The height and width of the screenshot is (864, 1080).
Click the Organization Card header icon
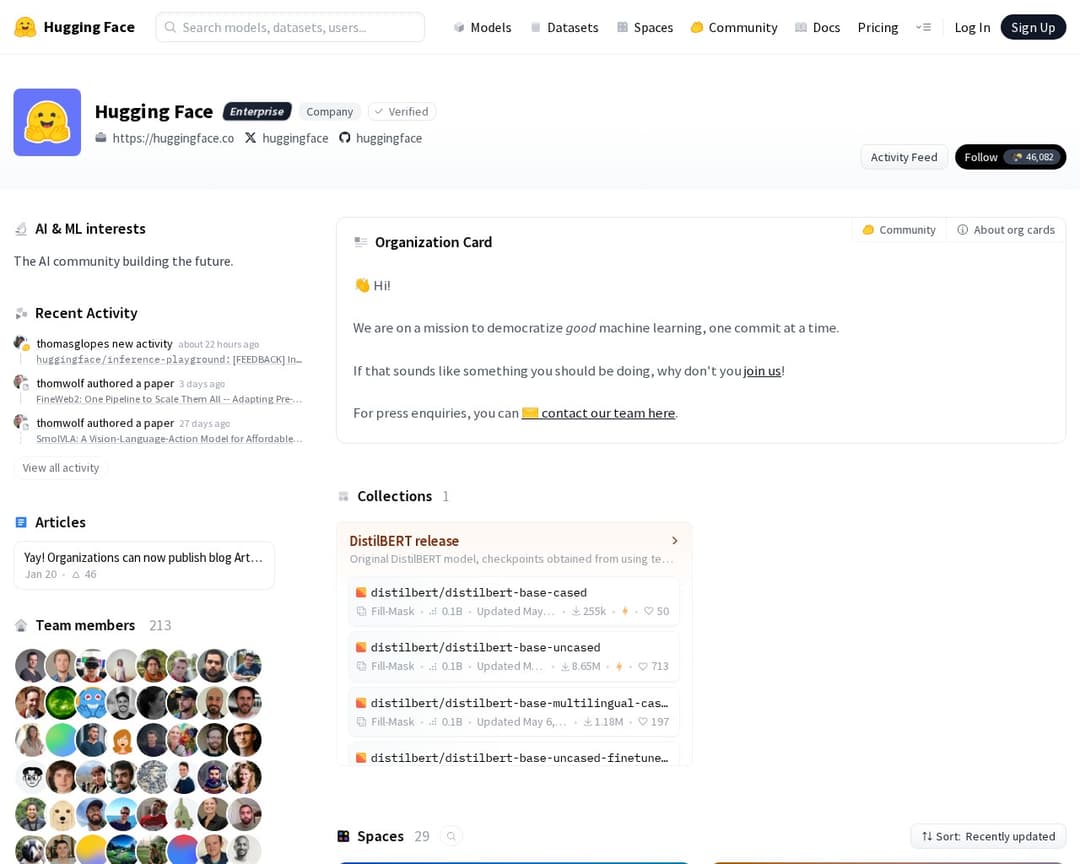tap(360, 242)
